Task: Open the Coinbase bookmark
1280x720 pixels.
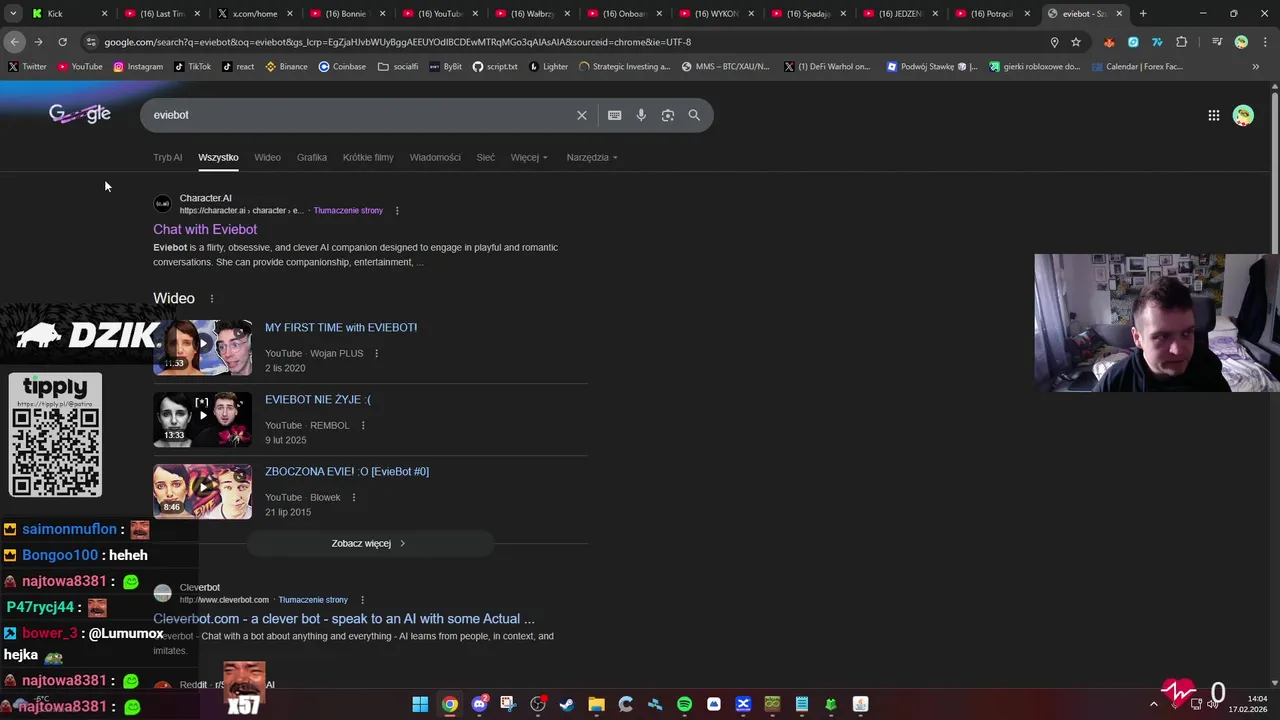Action: click(x=342, y=67)
